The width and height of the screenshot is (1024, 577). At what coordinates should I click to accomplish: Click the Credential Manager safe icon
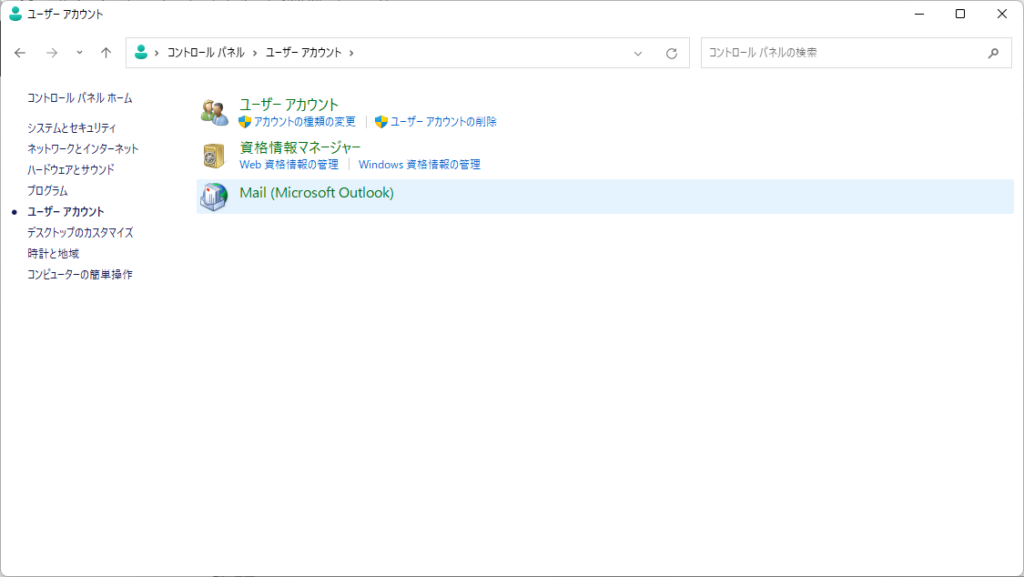click(x=214, y=155)
